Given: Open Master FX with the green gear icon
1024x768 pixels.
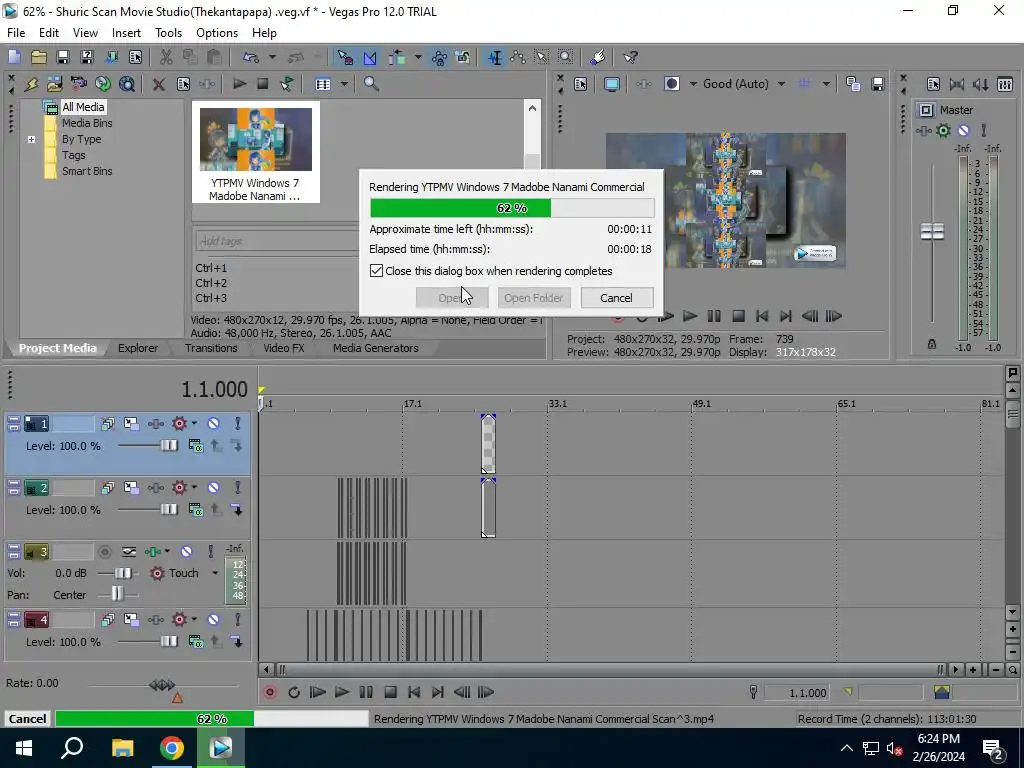Looking at the screenshot, I should point(943,131).
